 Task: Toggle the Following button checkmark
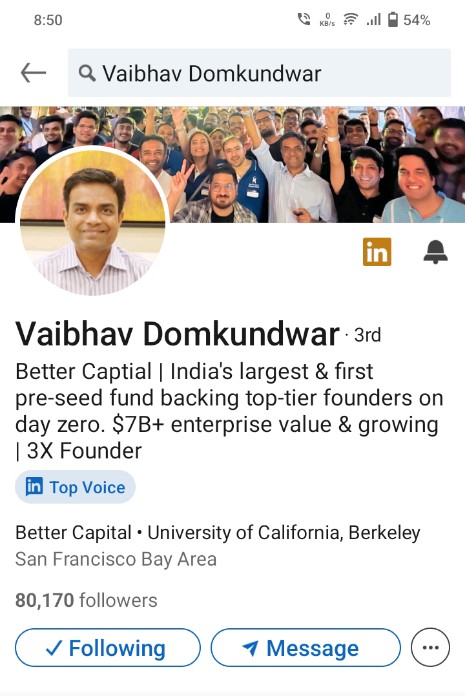(54, 649)
